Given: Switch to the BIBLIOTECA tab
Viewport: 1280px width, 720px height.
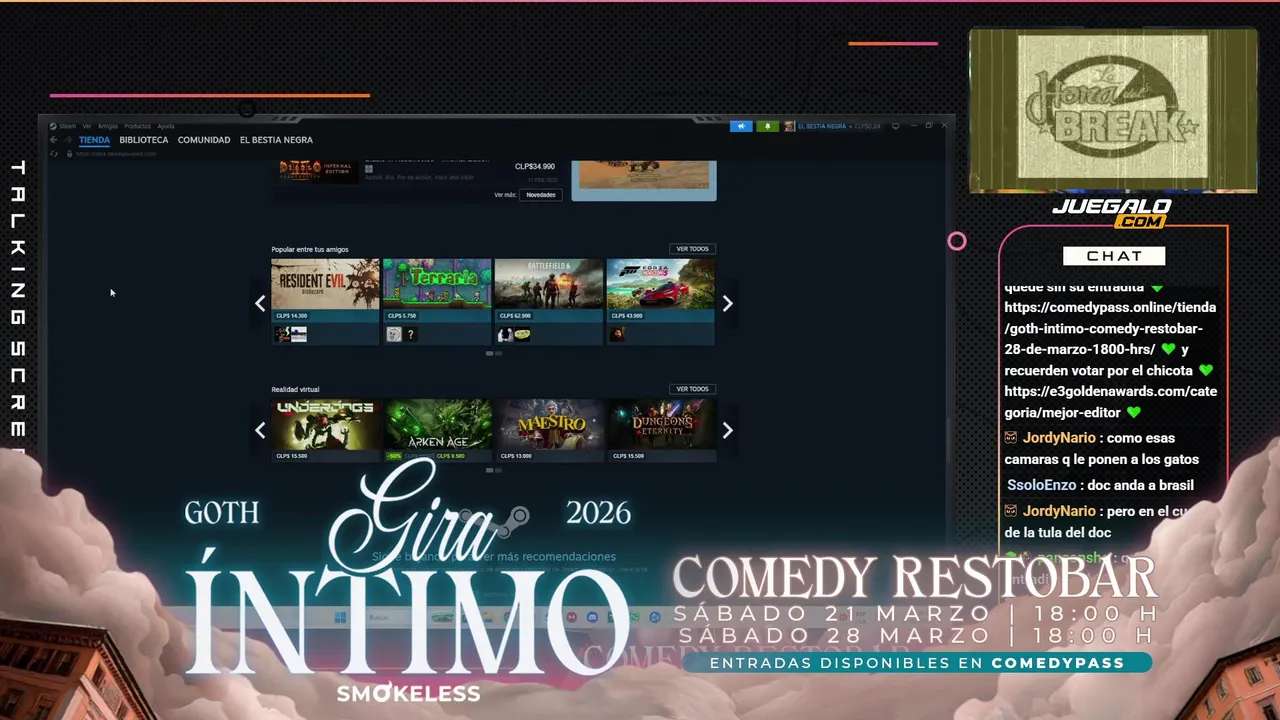Looking at the screenshot, I should coord(144,140).
